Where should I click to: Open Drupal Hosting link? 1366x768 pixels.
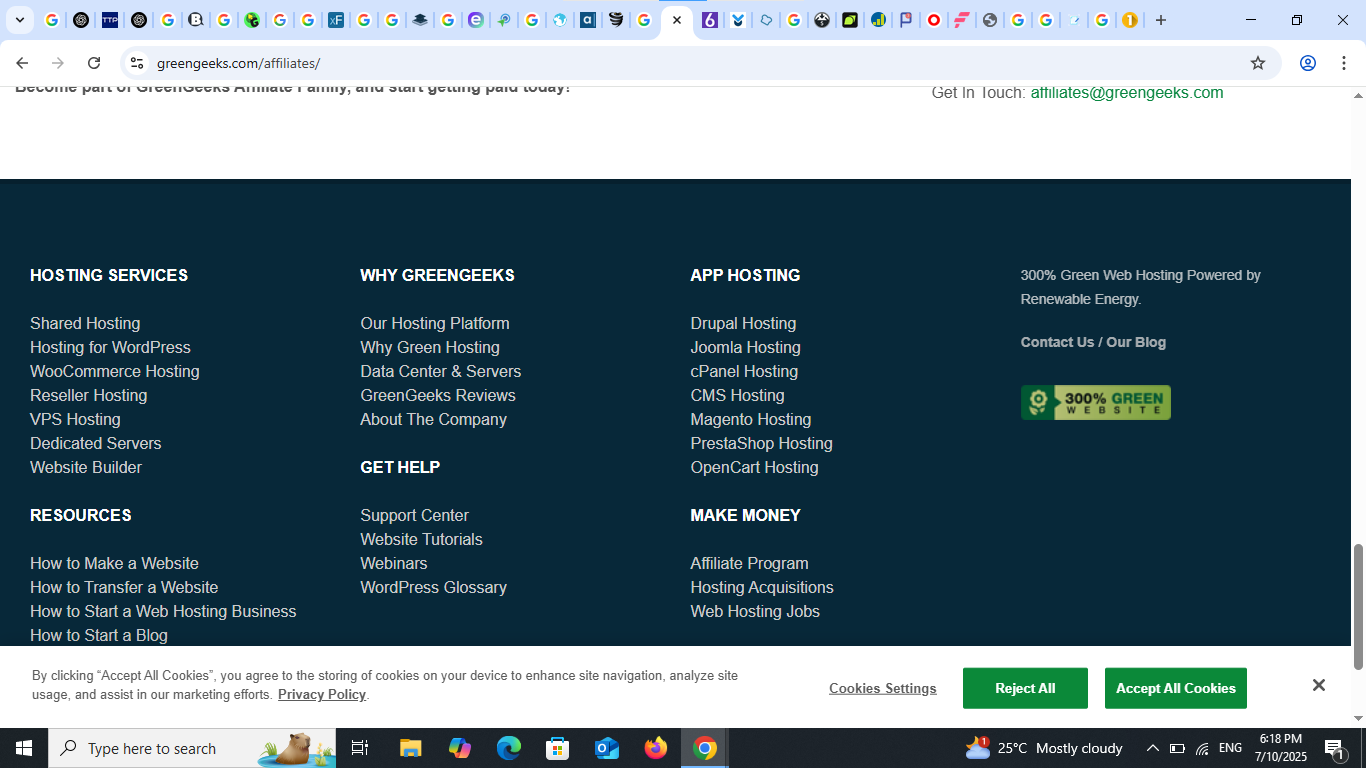743,323
